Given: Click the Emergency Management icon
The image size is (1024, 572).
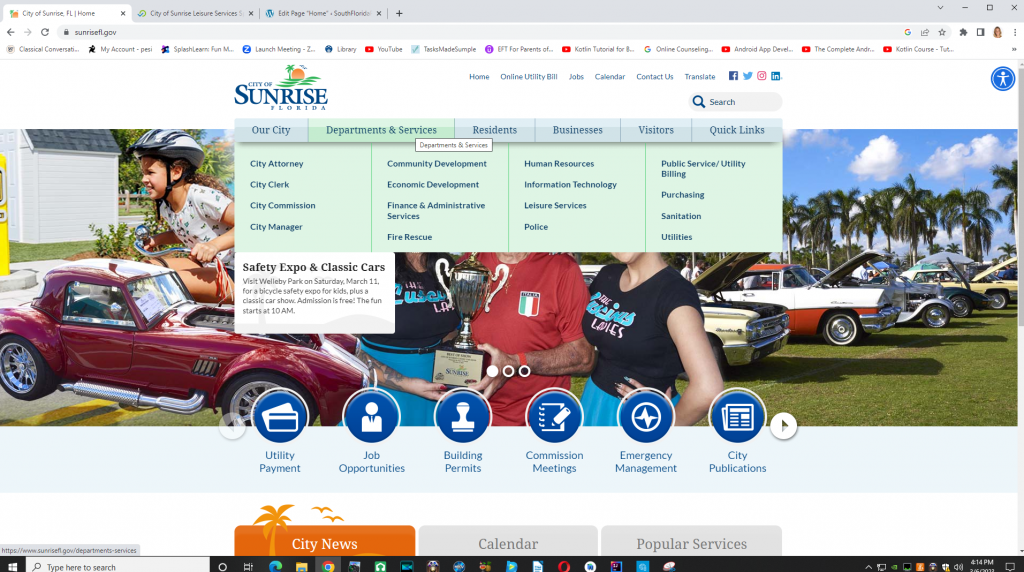Looking at the screenshot, I should click(646, 417).
